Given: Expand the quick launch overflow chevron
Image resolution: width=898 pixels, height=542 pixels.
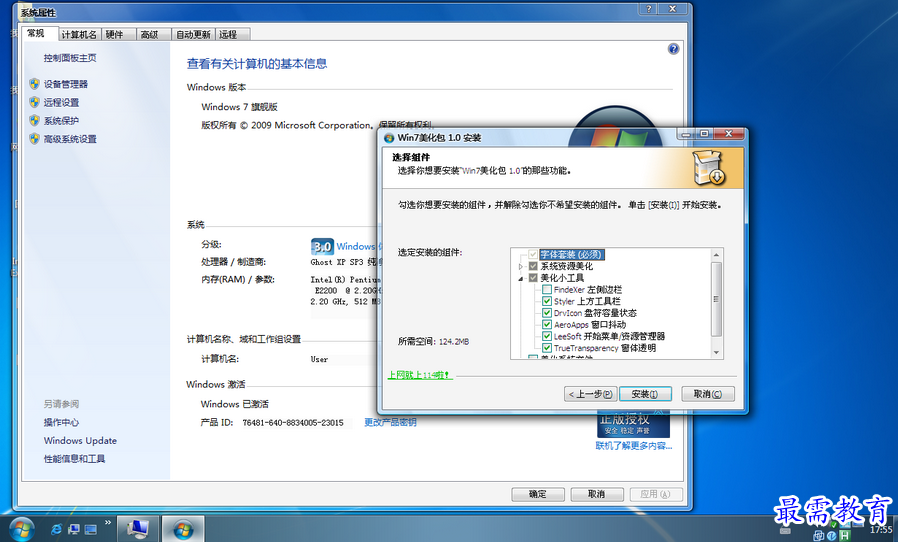Looking at the screenshot, I should coord(107,522).
